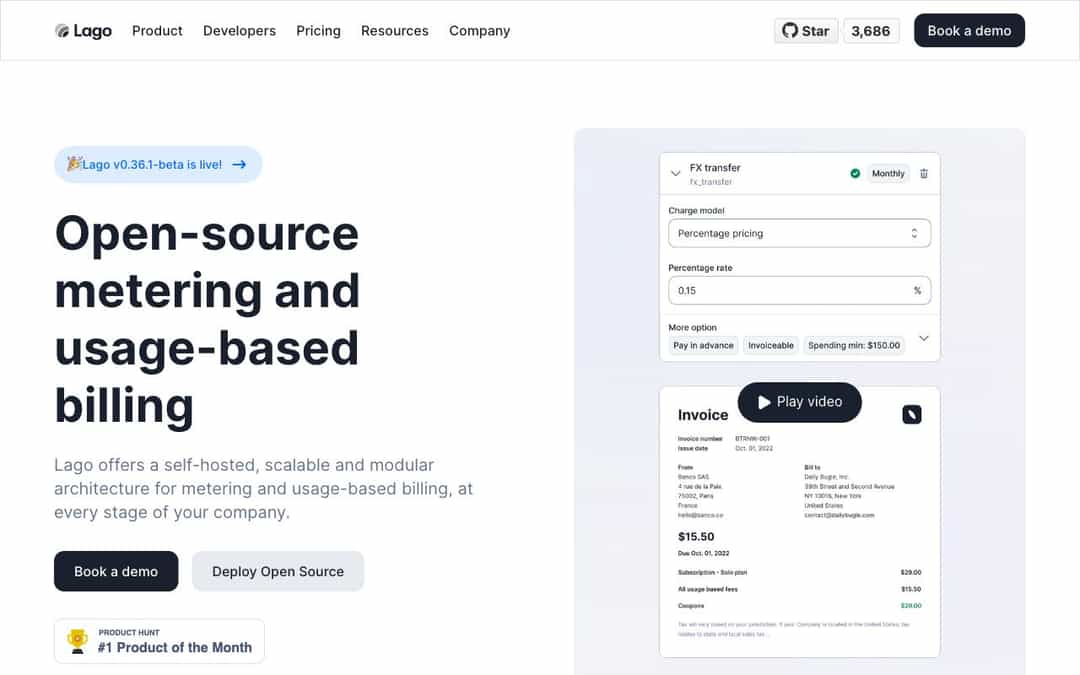The width and height of the screenshot is (1080, 675).
Task: Click Book a demo in the header
Action: [x=968, y=31]
